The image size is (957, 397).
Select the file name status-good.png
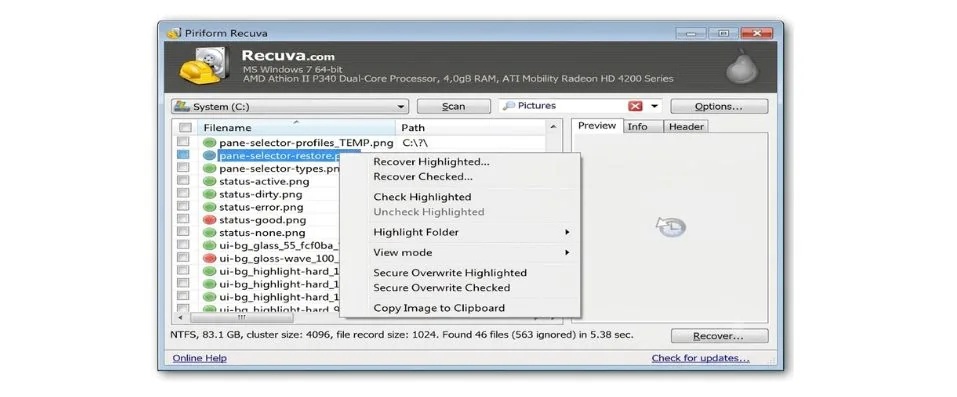click(x=262, y=220)
